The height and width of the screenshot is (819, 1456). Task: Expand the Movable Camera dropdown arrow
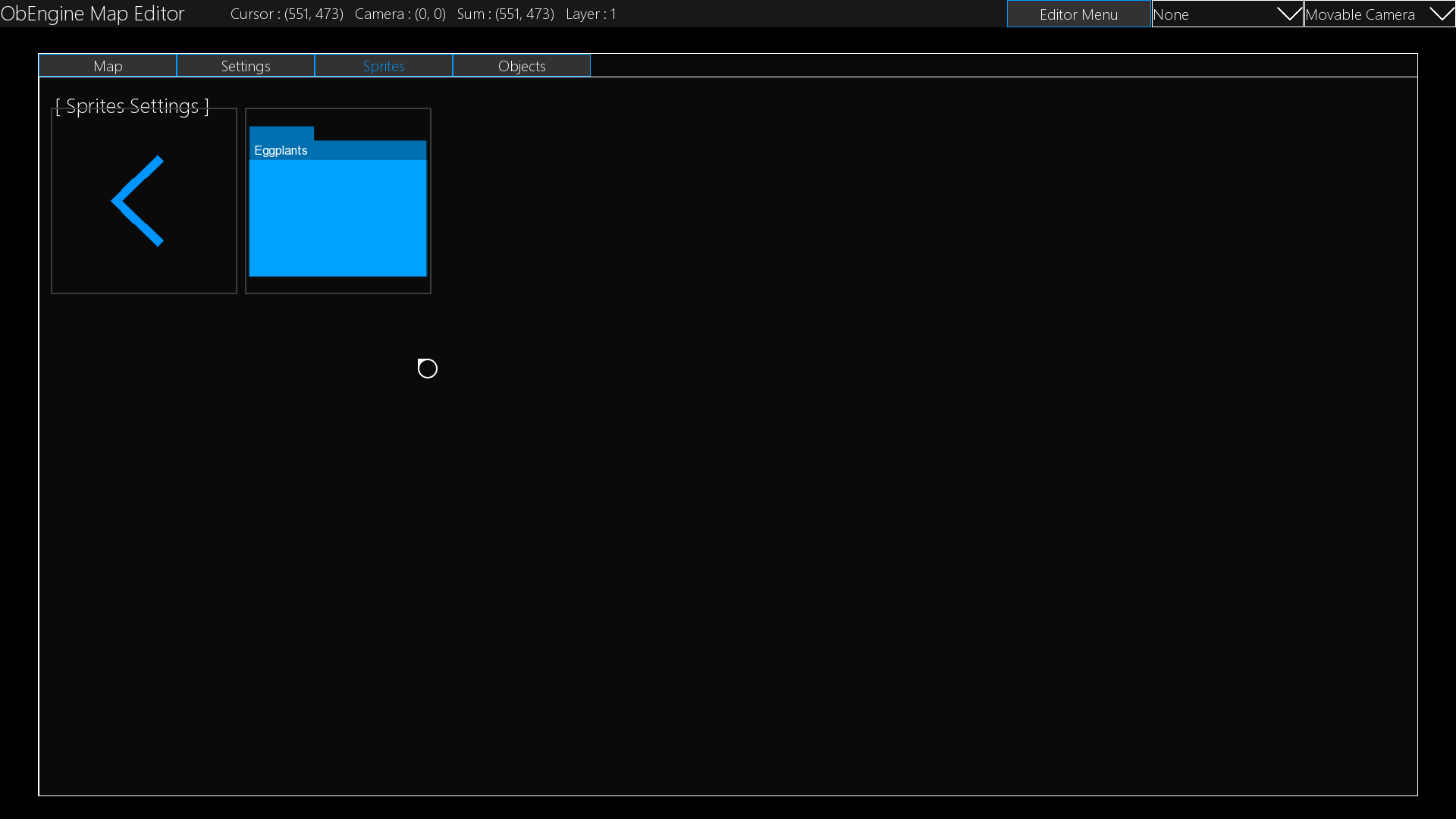[x=1441, y=14]
